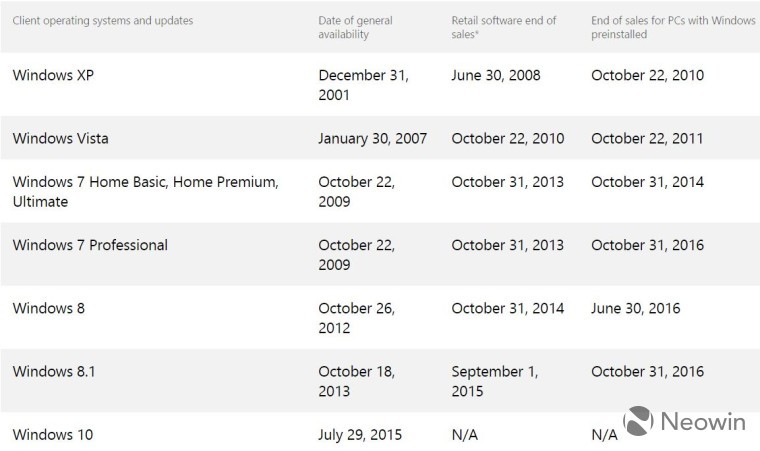Select the June 30, 2016 cell
This screenshot has height=451, width=760.
(x=636, y=308)
